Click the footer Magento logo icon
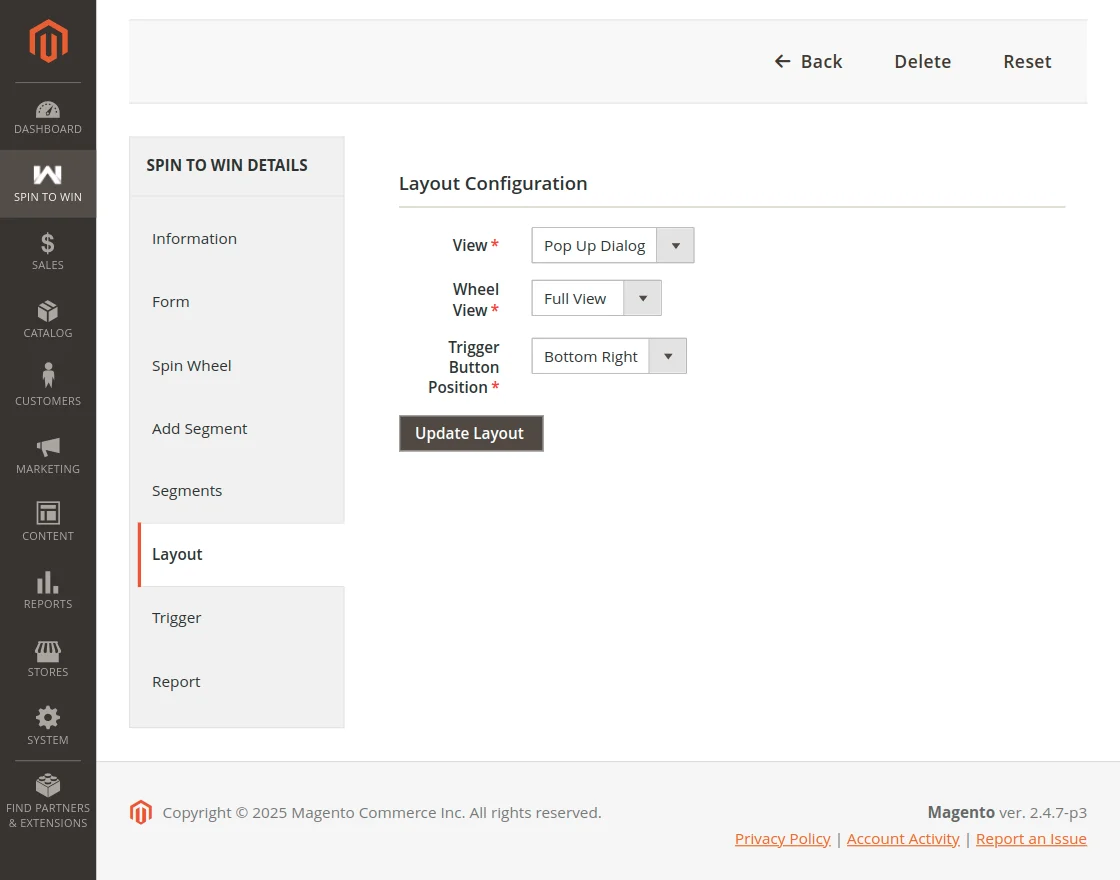Image resolution: width=1120 pixels, height=880 pixels. coord(141,812)
